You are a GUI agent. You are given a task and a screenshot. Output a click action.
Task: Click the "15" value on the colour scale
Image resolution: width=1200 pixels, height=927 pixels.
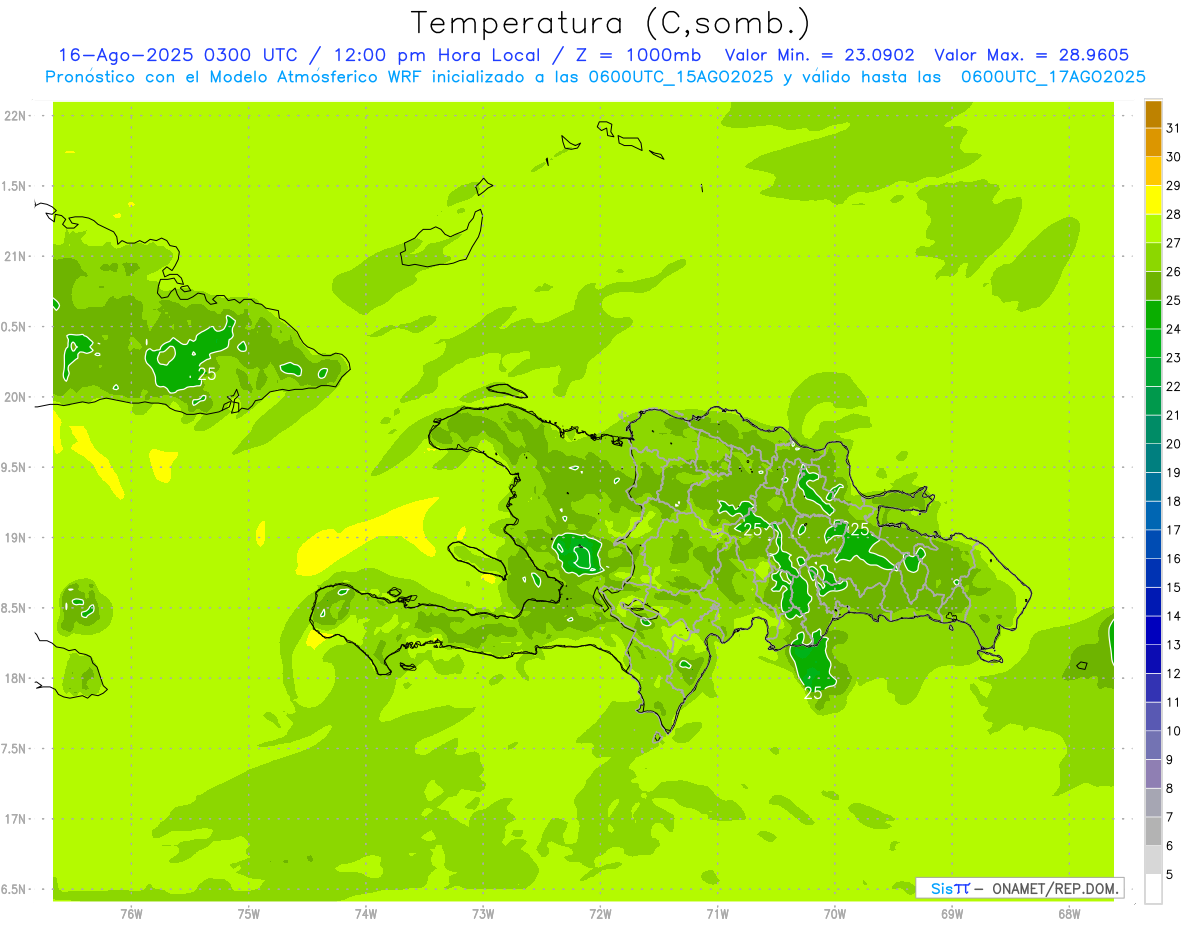[1174, 587]
